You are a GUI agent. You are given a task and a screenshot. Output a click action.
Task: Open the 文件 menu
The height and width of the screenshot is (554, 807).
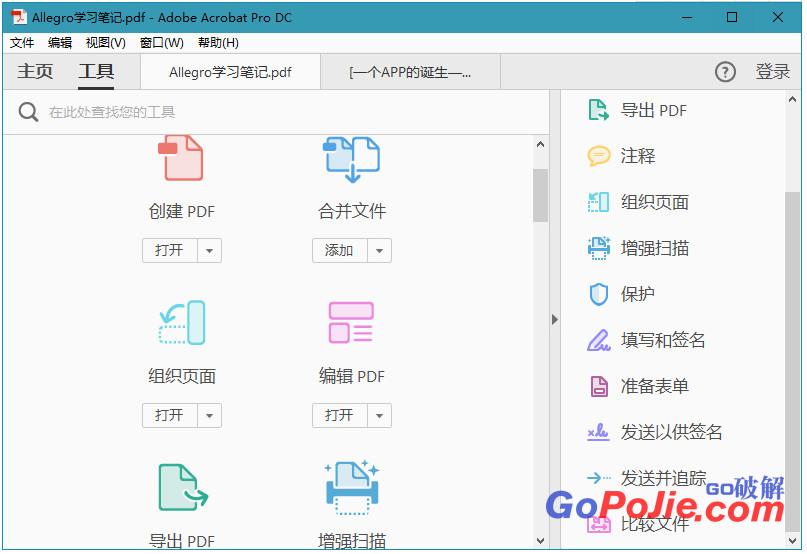(22, 43)
